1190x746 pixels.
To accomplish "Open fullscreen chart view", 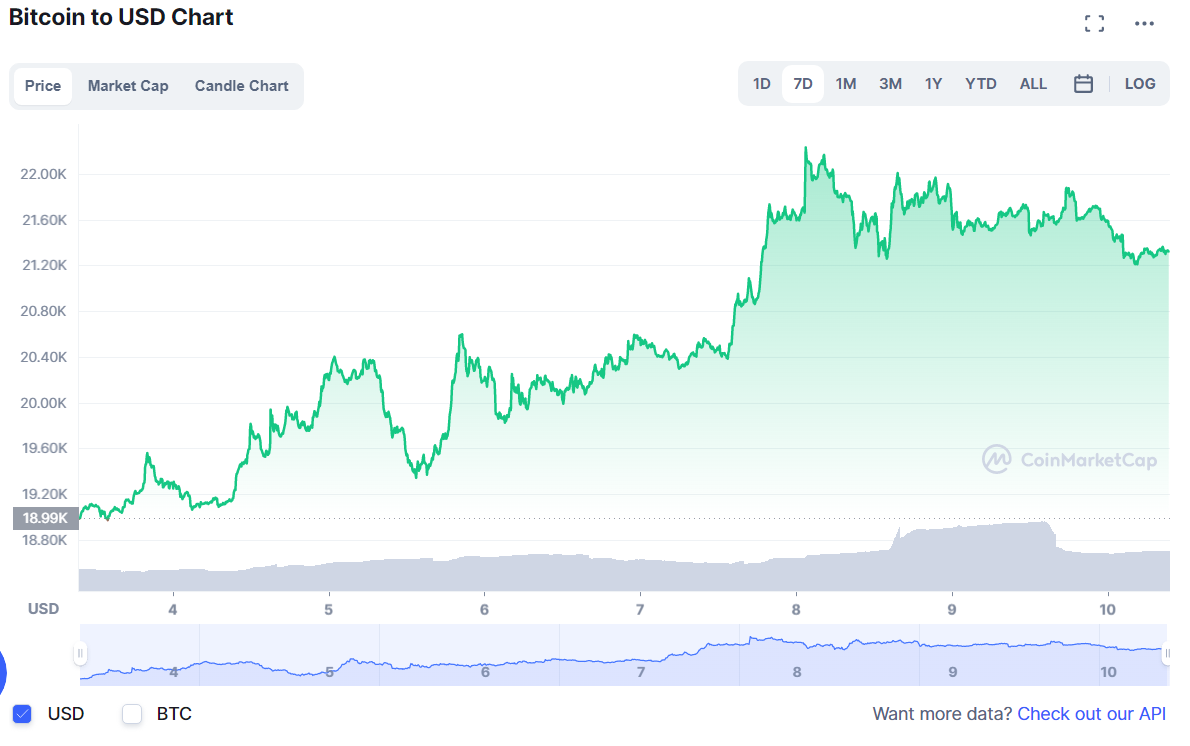I will (x=1094, y=22).
